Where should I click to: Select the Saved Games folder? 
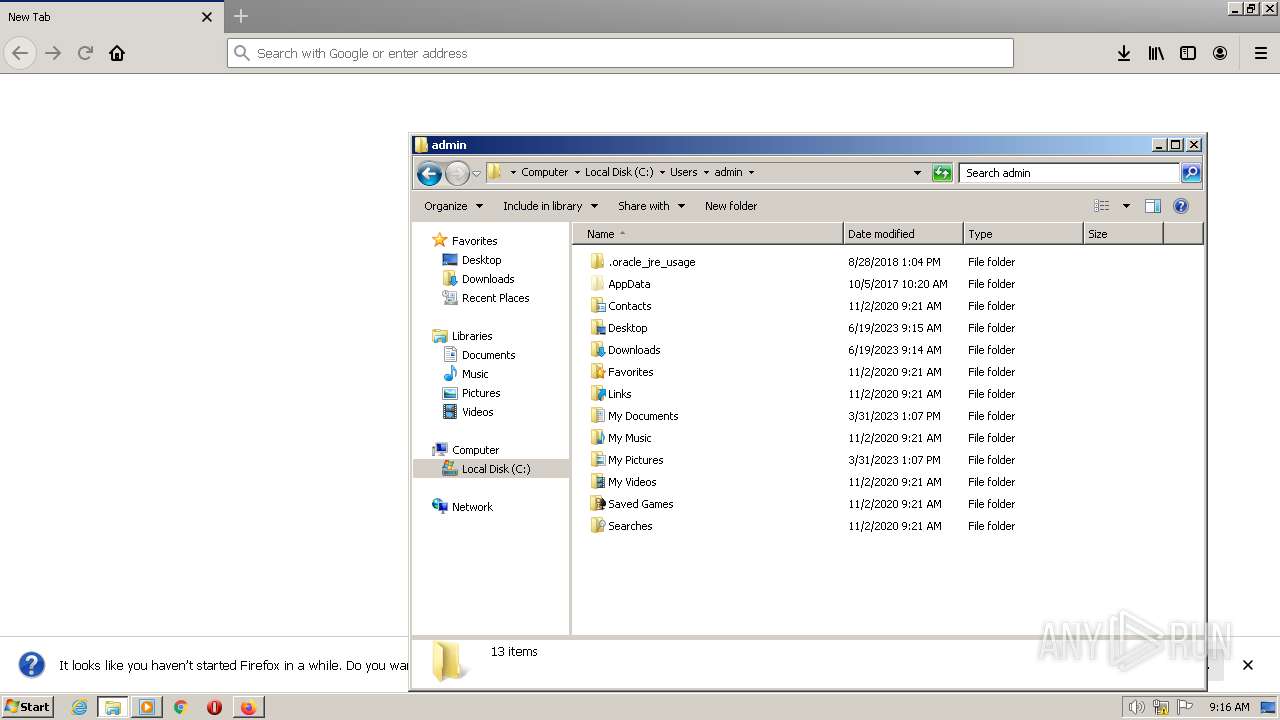tap(640, 504)
